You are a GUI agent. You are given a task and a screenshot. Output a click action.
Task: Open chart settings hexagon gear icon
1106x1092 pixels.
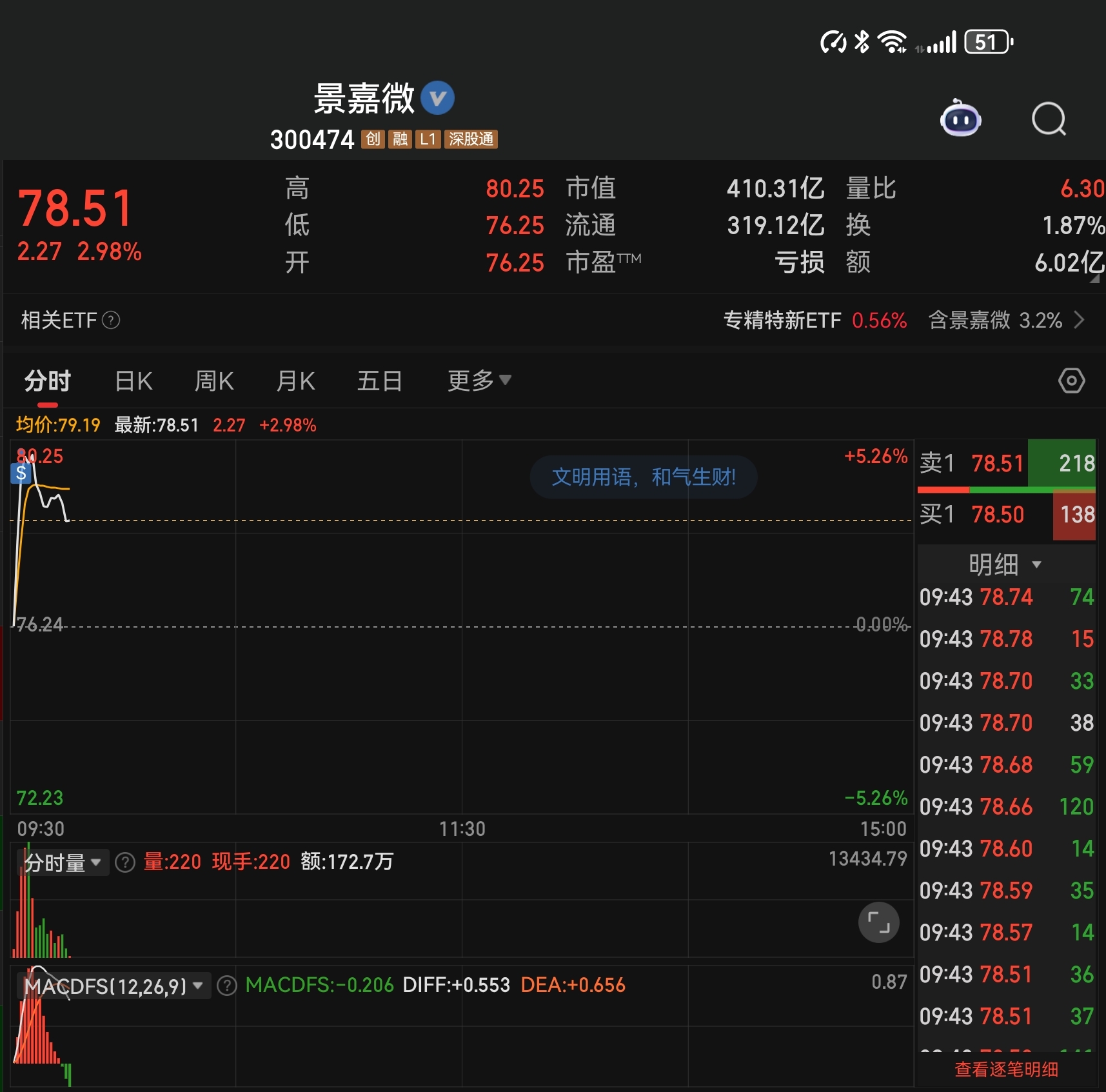(x=1071, y=381)
